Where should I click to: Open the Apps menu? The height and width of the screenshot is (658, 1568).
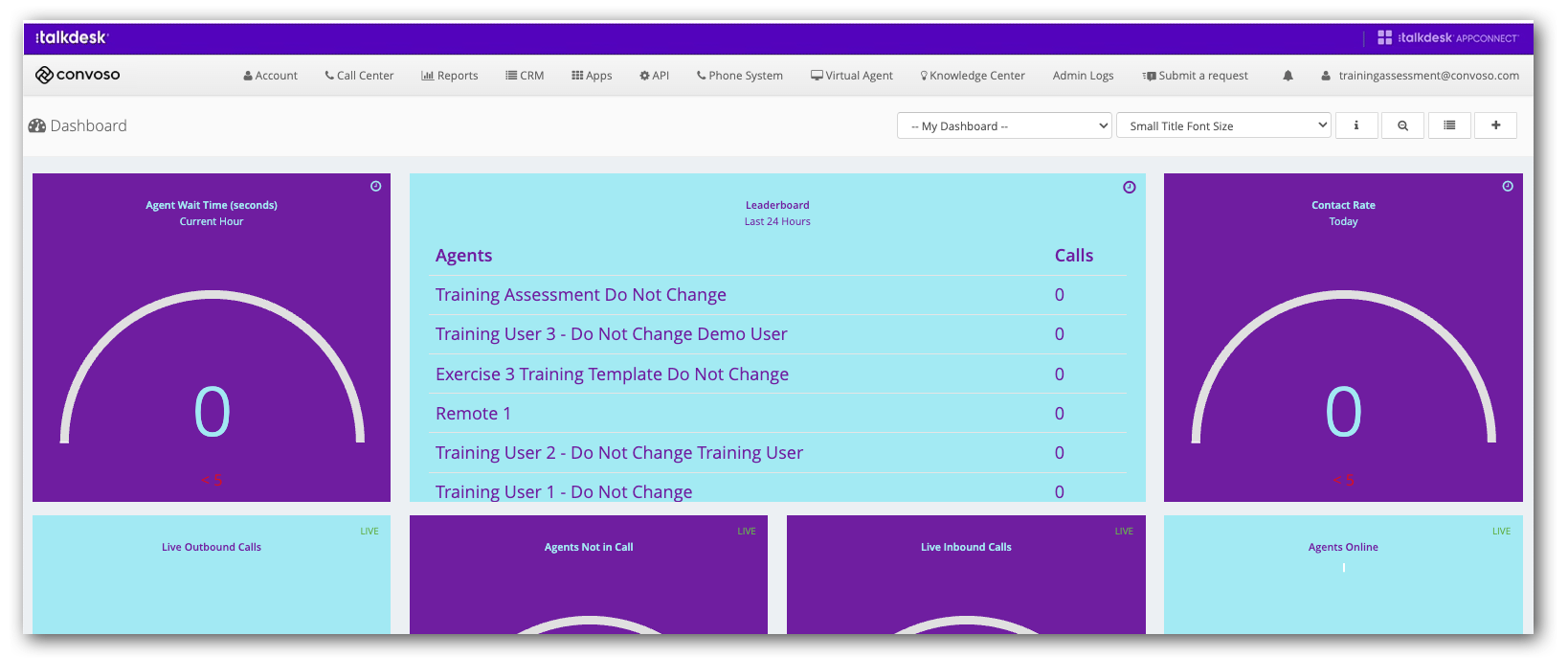point(592,76)
